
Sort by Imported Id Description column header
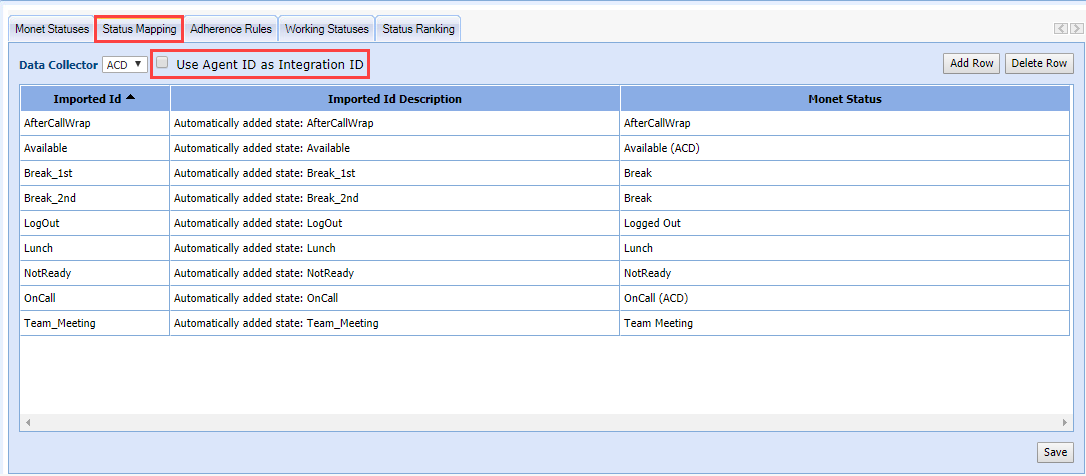click(395, 99)
